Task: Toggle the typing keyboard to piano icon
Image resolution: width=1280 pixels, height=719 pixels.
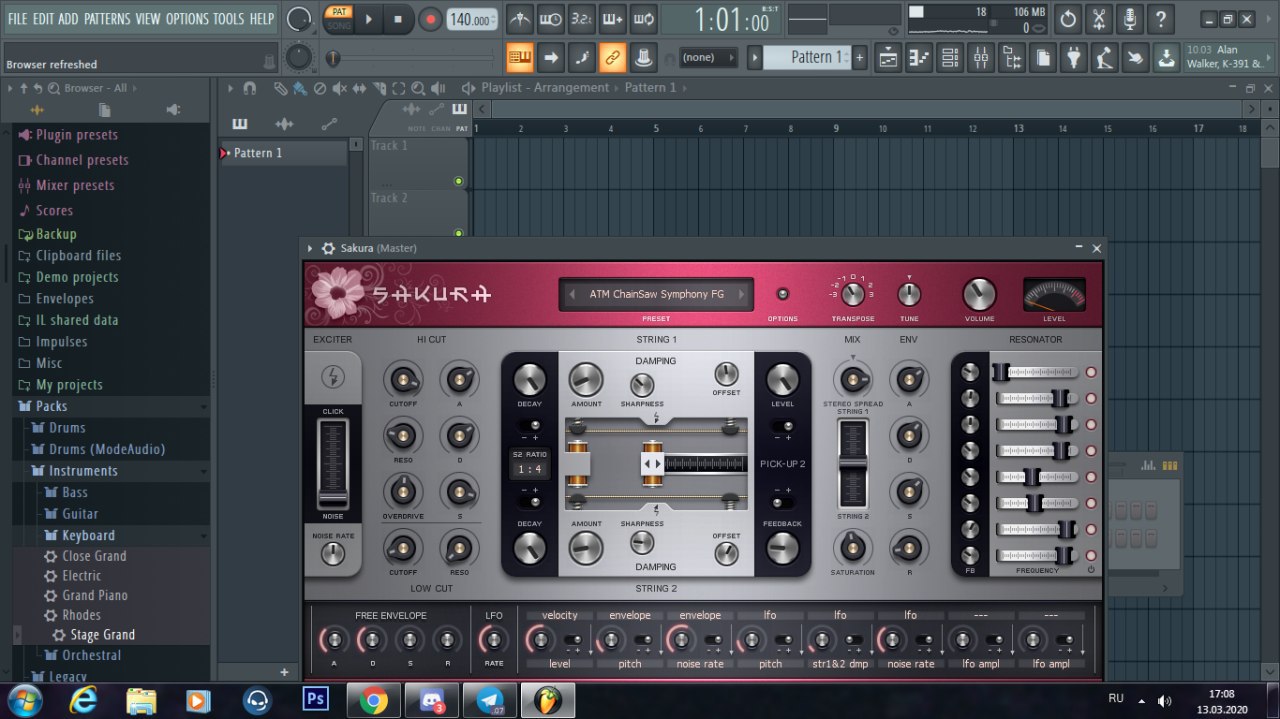Action: point(519,58)
